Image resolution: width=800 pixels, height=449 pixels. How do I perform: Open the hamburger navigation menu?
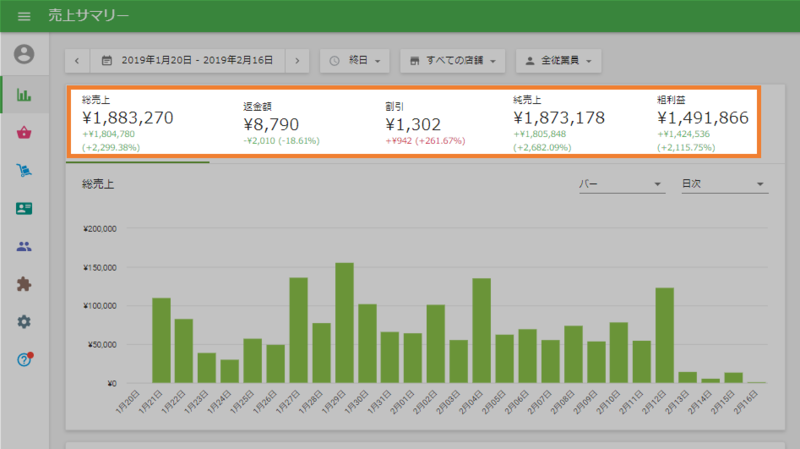(x=24, y=17)
